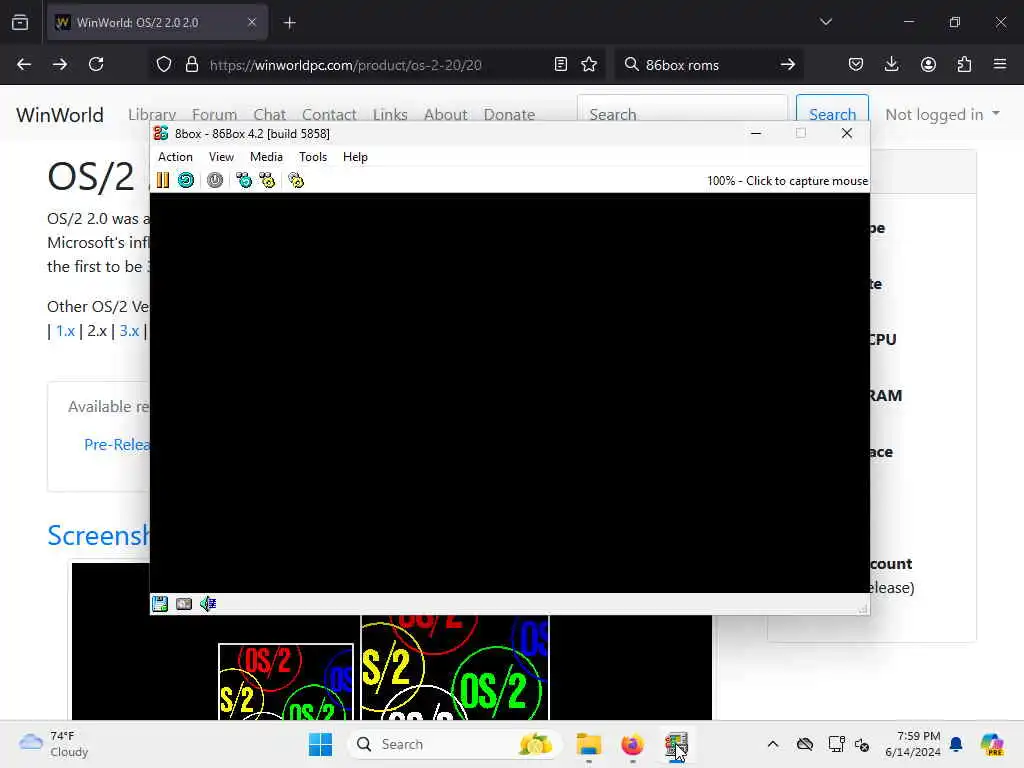Image resolution: width=1024 pixels, height=768 pixels.
Task: Click the Firefox search box with '86box roms'
Action: [707, 65]
